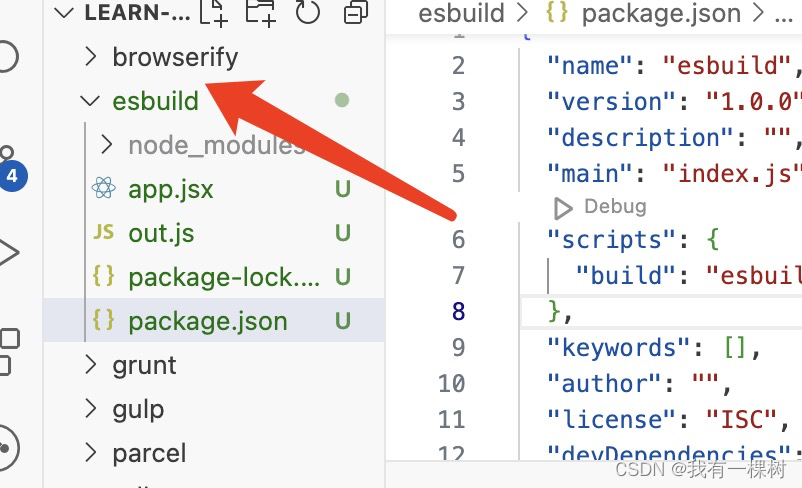
Task: Click line number 2 in the gutter
Action: [x=458, y=65]
